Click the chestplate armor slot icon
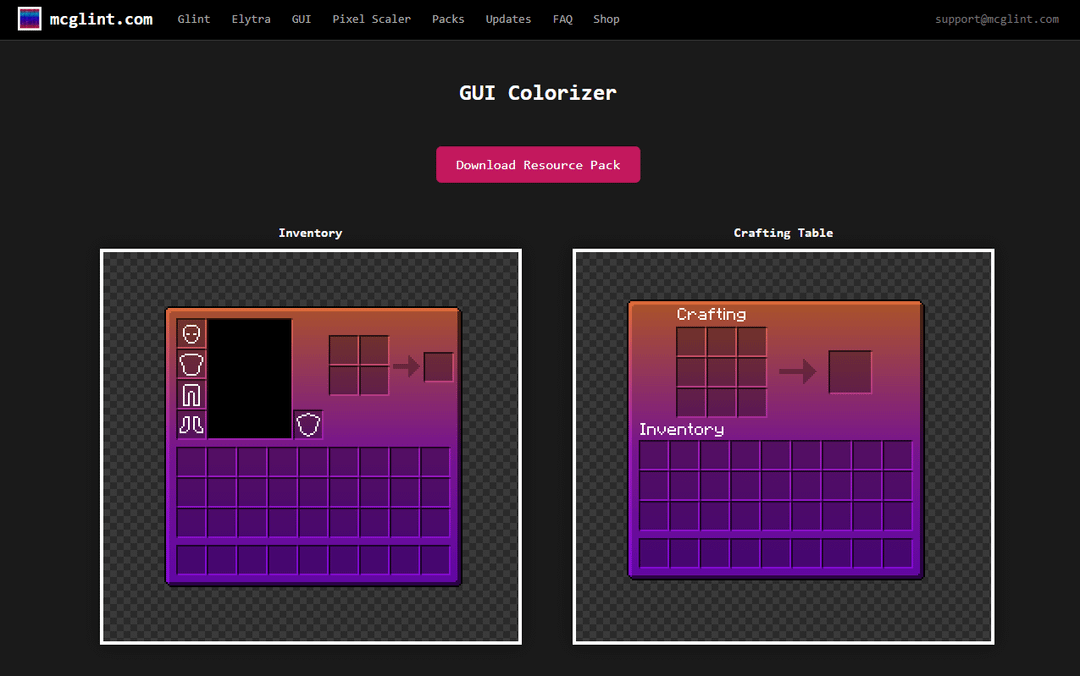This screenshot has width=1080, height=676. [x=191, y=364]
